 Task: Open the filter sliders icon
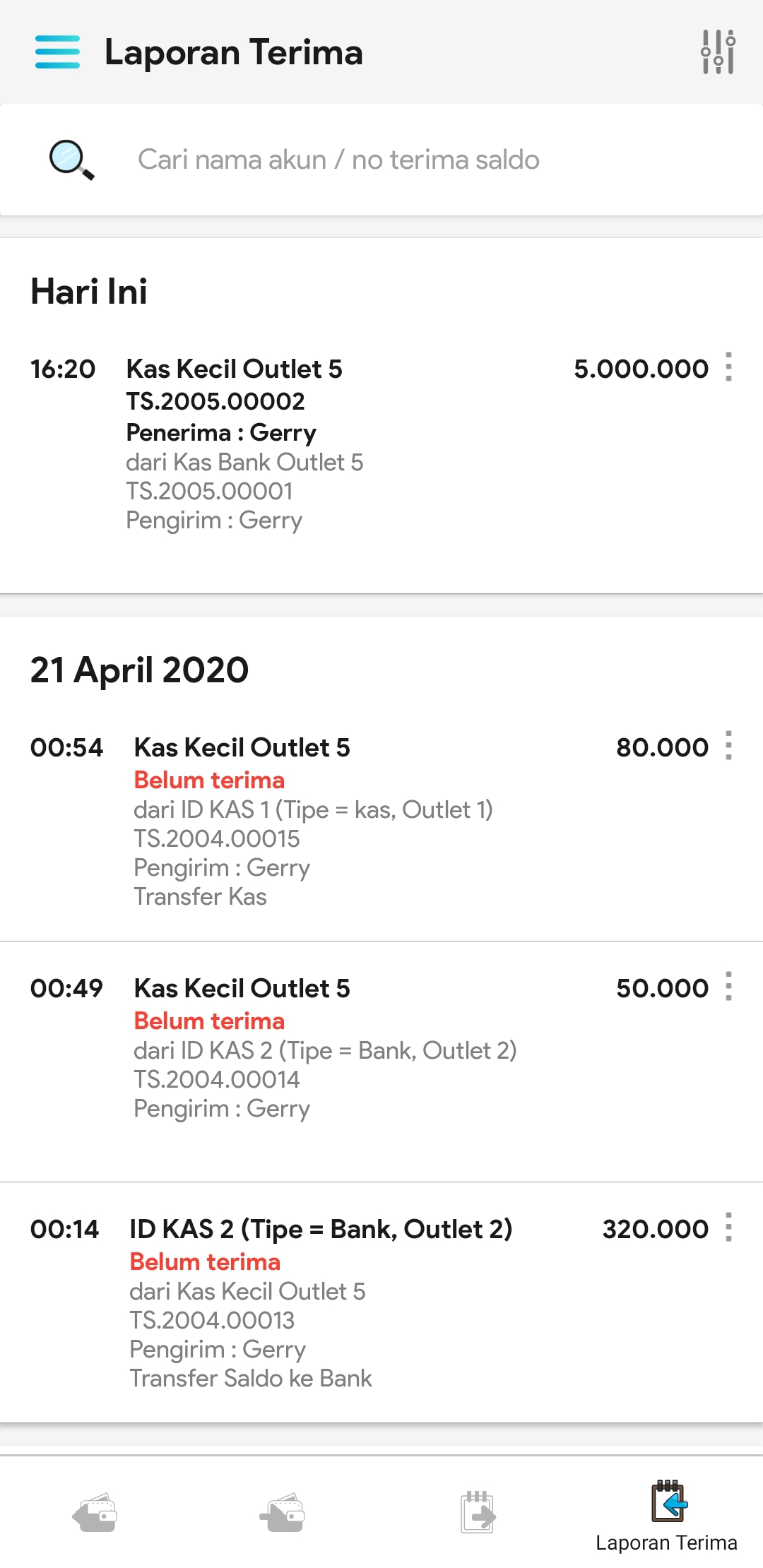coord(718,52)
